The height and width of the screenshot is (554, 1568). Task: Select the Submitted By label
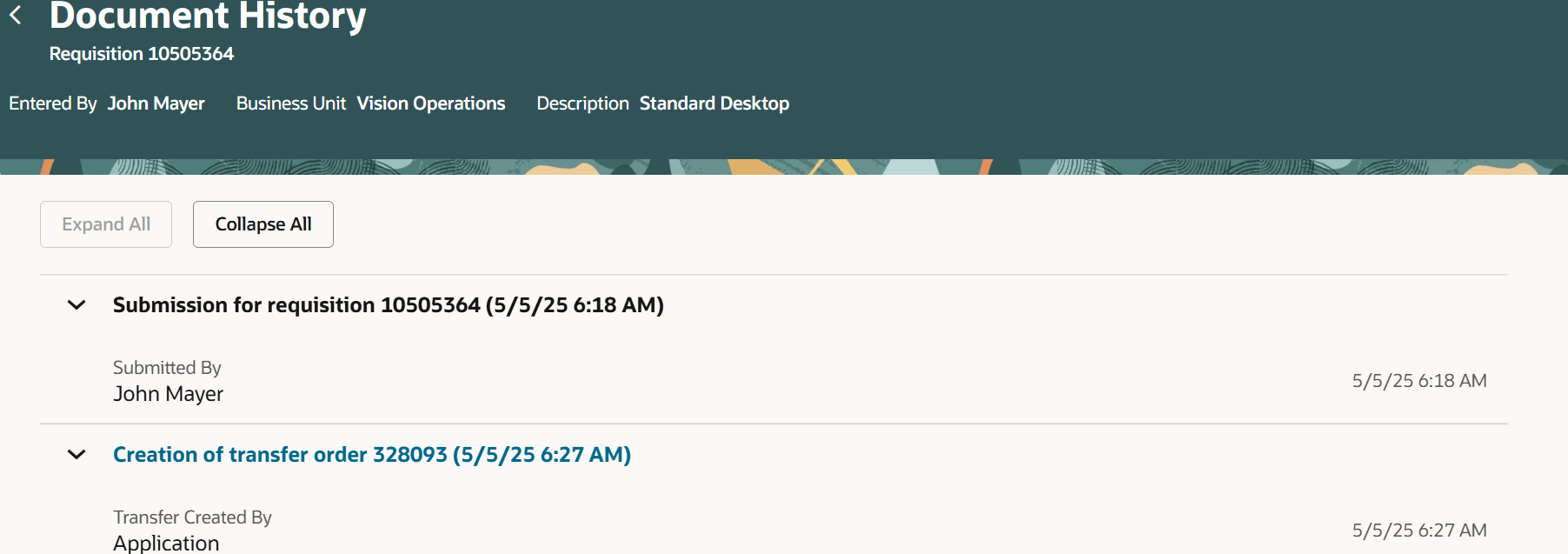click(167, 368)
